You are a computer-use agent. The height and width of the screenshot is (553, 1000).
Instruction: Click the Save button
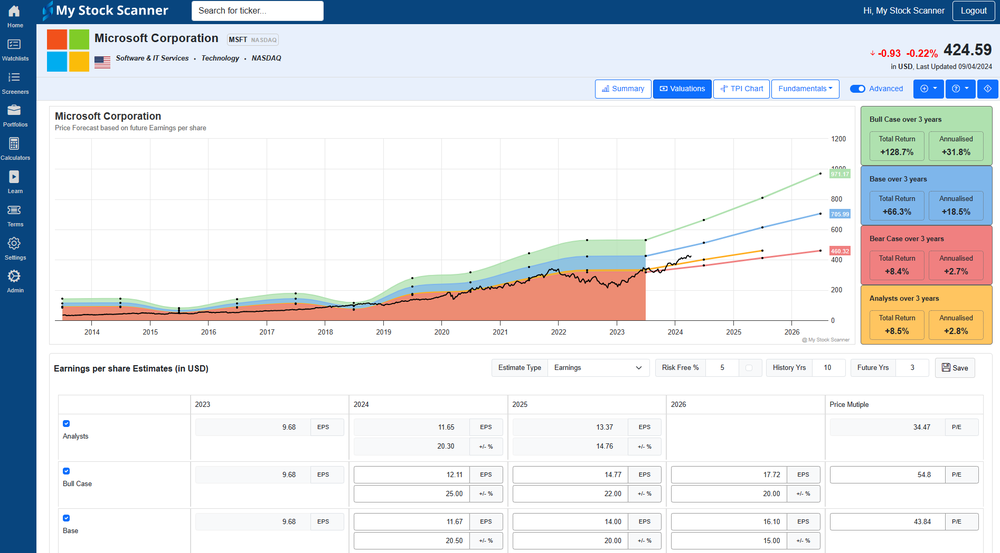click(955, 368)
